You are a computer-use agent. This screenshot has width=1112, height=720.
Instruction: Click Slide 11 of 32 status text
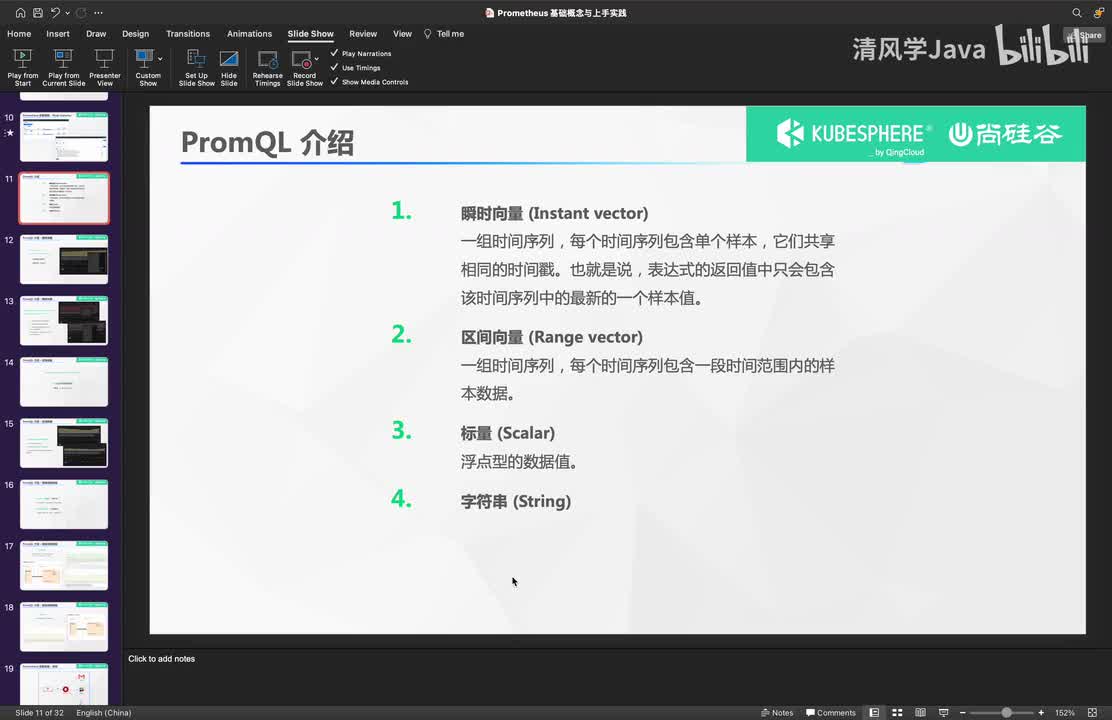[x=39, y=712]
